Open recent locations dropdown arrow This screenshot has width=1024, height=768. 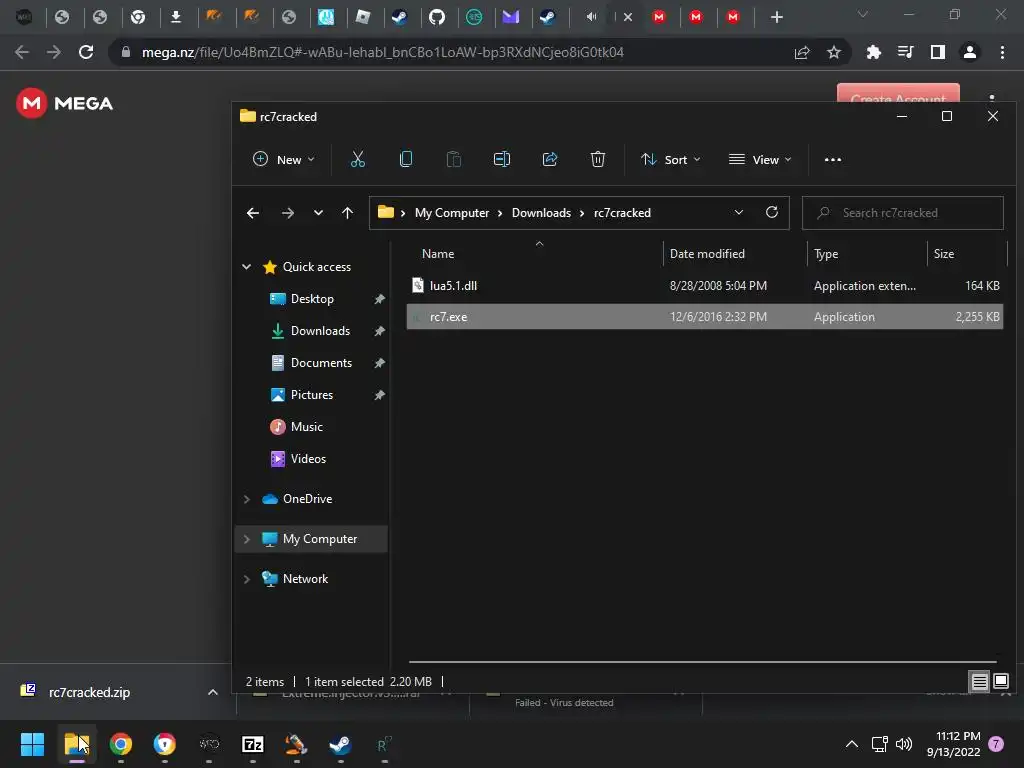(x=318, y=213)
